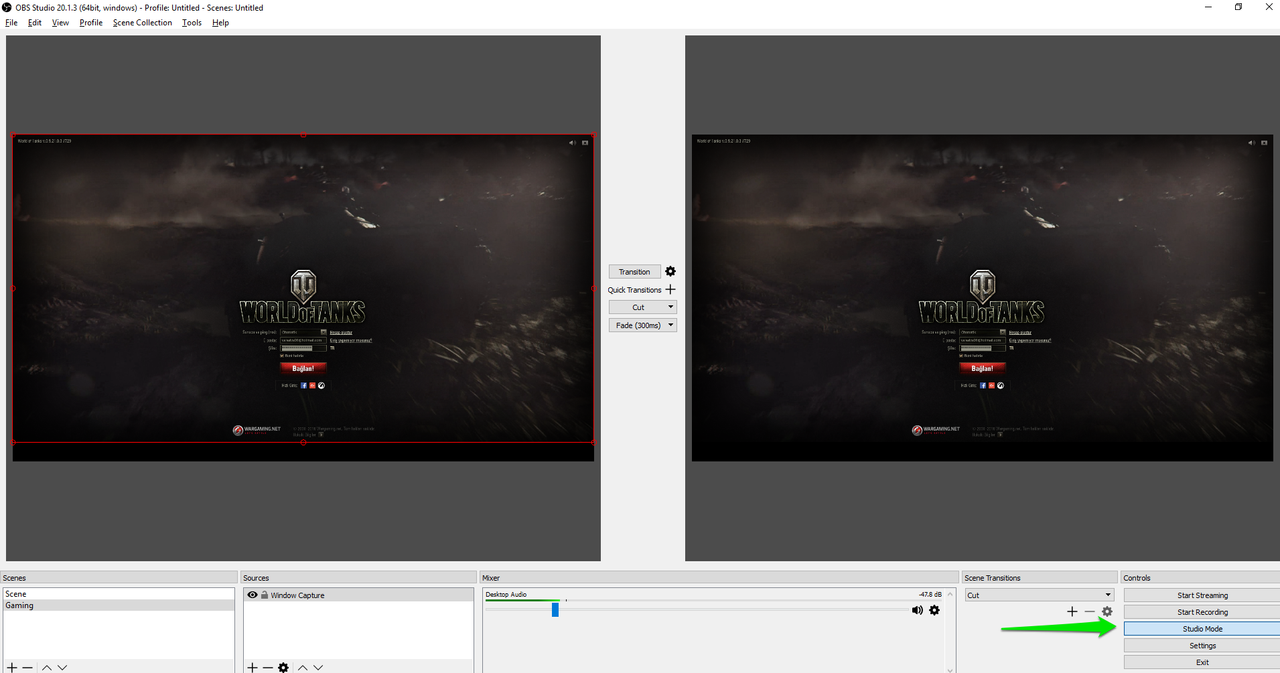The width and height of the screenshot is (1280, 673).
Task: Click Start Streaming button
Action: click(1202, 595)
